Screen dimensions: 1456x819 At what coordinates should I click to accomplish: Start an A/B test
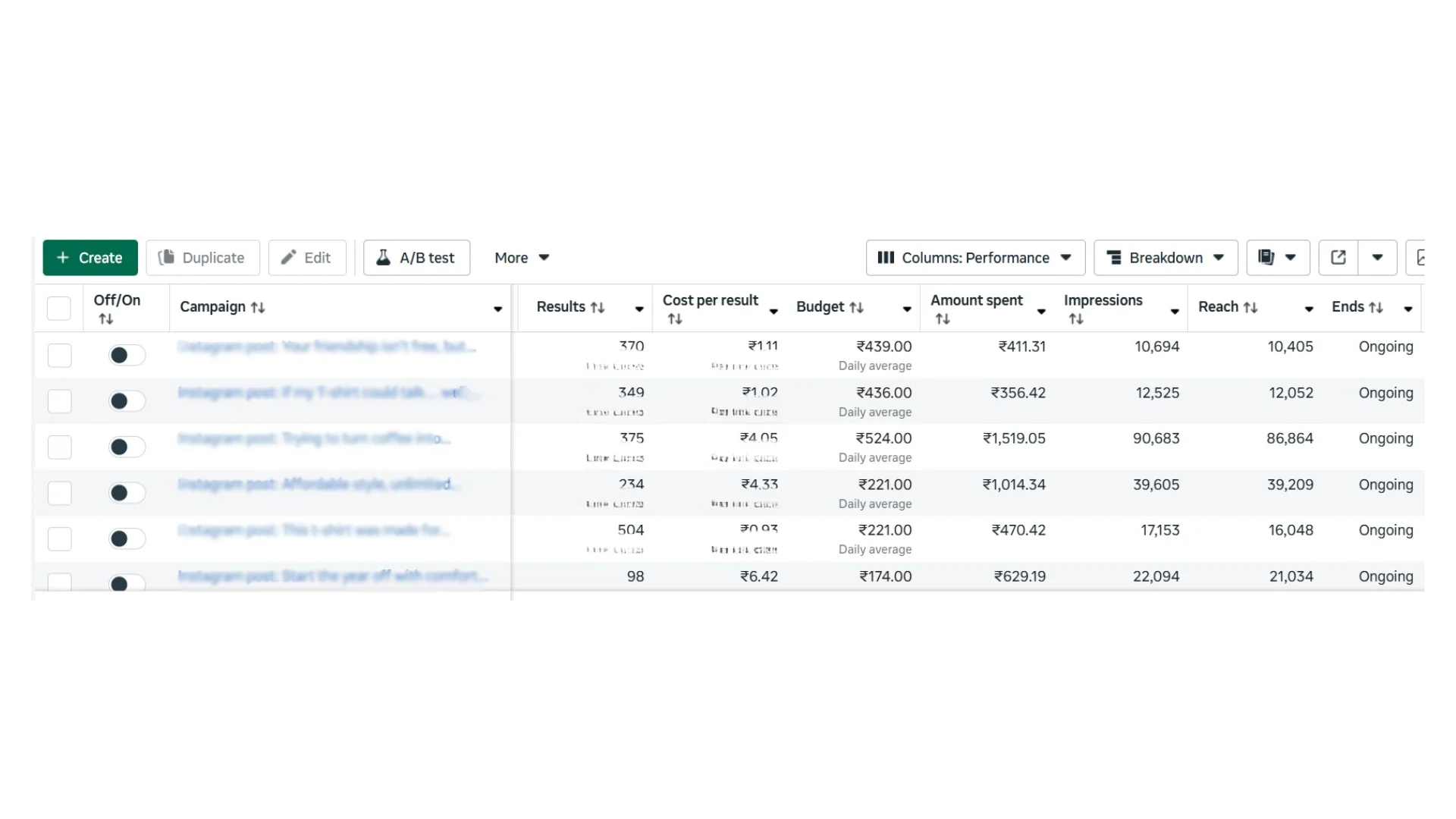click(x=416, y=258)
